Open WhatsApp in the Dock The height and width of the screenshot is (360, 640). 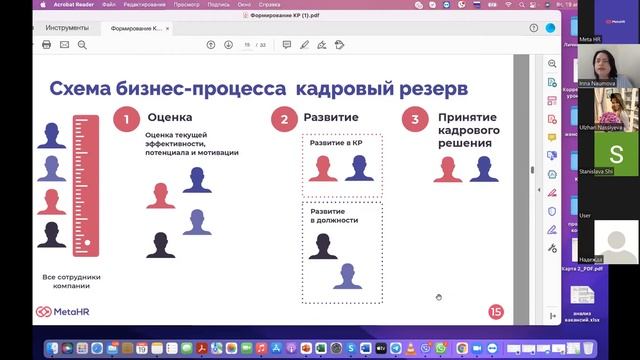tap(440, 348)
